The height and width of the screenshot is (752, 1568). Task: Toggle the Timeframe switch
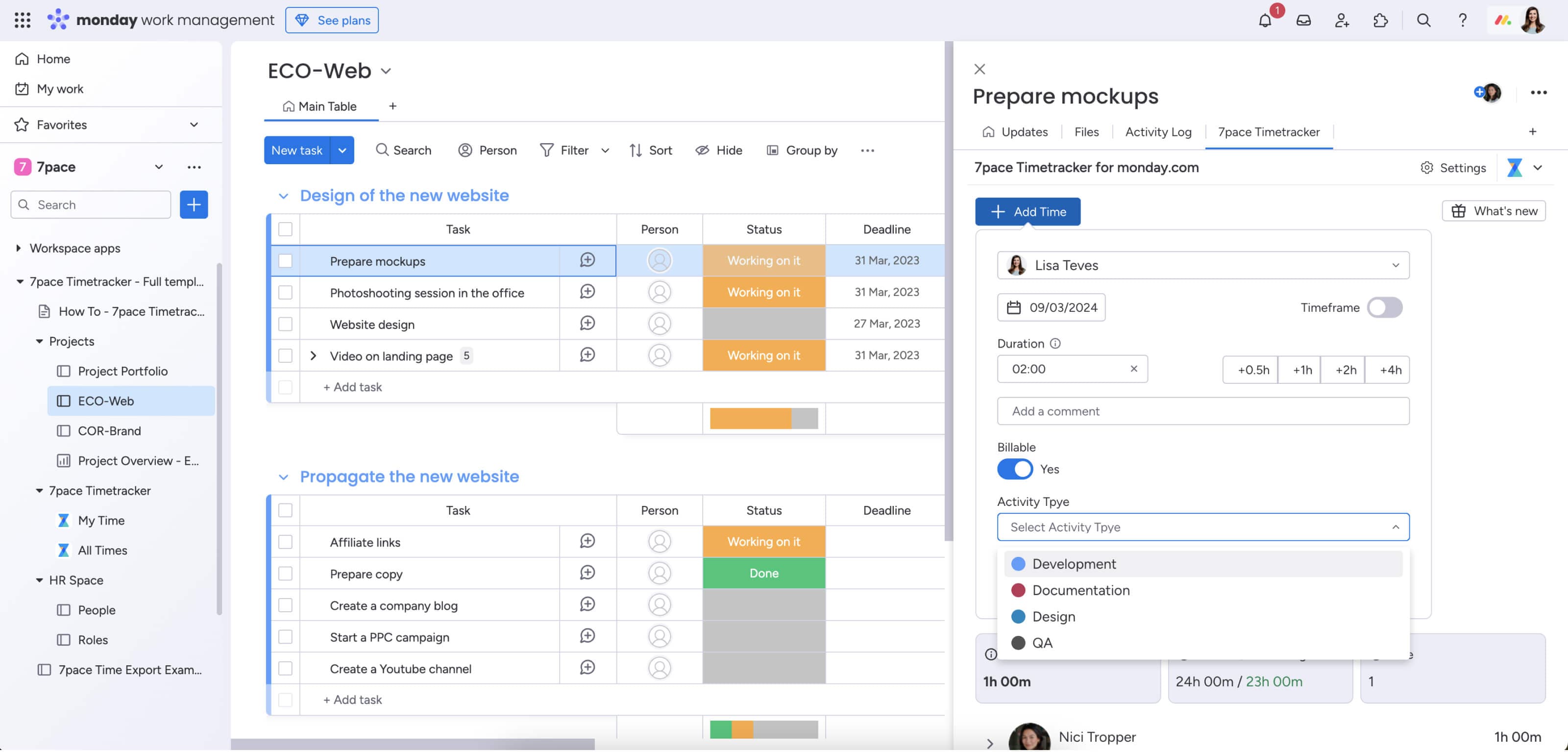pyautogui.click(x=1384, y=307)
